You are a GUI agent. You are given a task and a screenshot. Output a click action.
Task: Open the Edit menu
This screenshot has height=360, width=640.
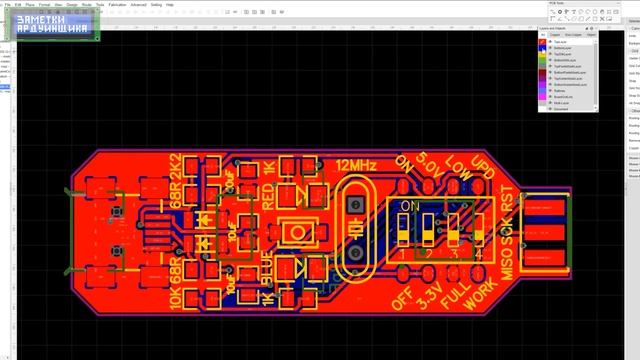pyautogui.click(x=18, y=5)
